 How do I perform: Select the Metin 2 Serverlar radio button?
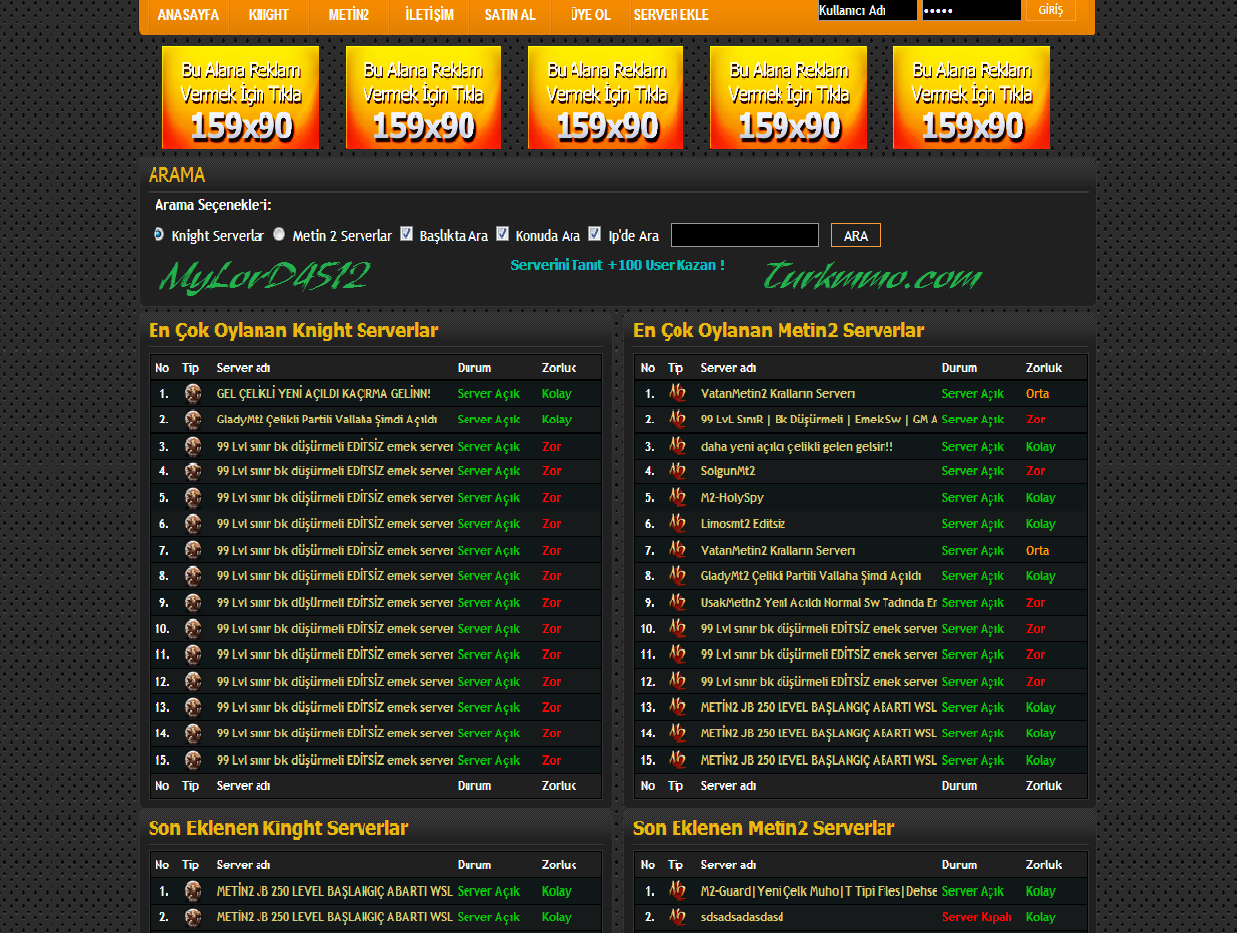coord(279,234)
